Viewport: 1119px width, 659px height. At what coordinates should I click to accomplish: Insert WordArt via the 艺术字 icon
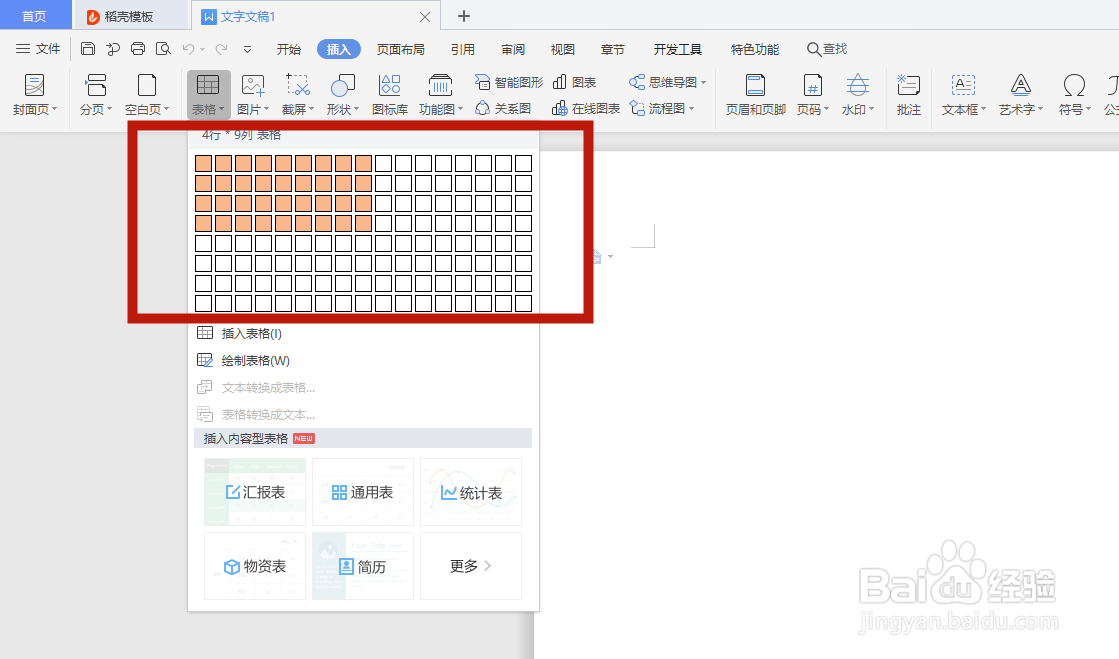click(1019, 93)
